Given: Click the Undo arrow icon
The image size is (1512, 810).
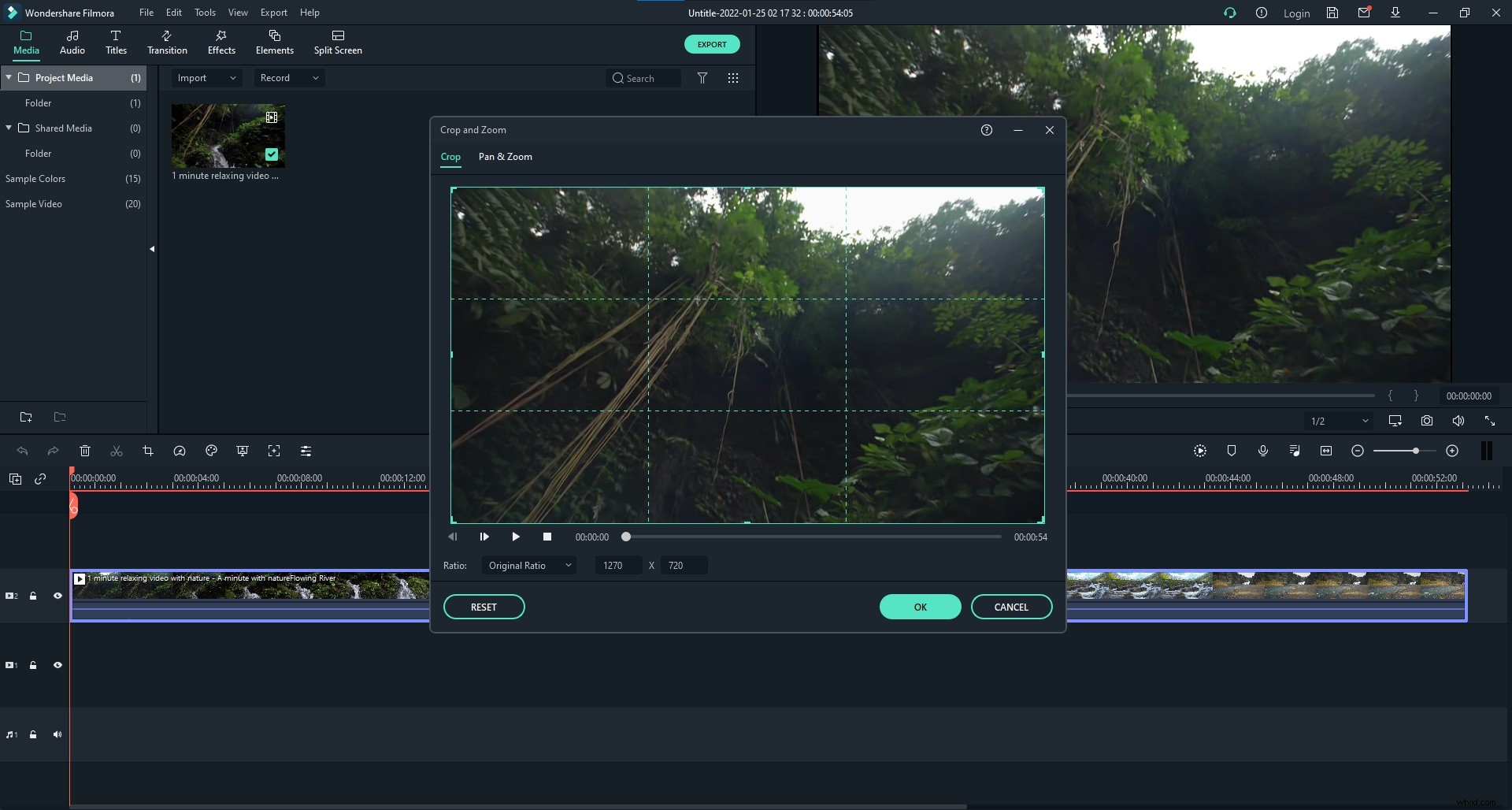Looking at the screenshot, I should coord(22,451).
